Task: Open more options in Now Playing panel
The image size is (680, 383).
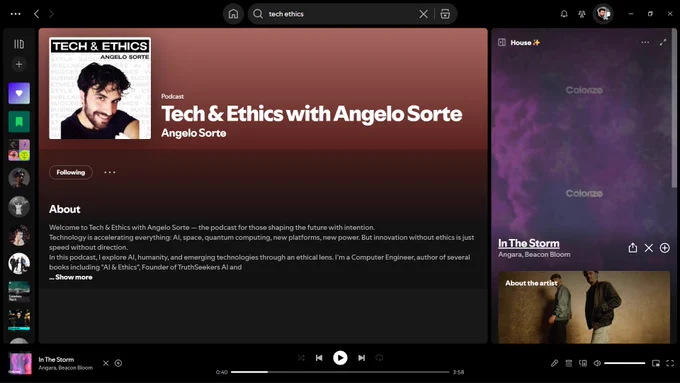Action: coord(645,42)
